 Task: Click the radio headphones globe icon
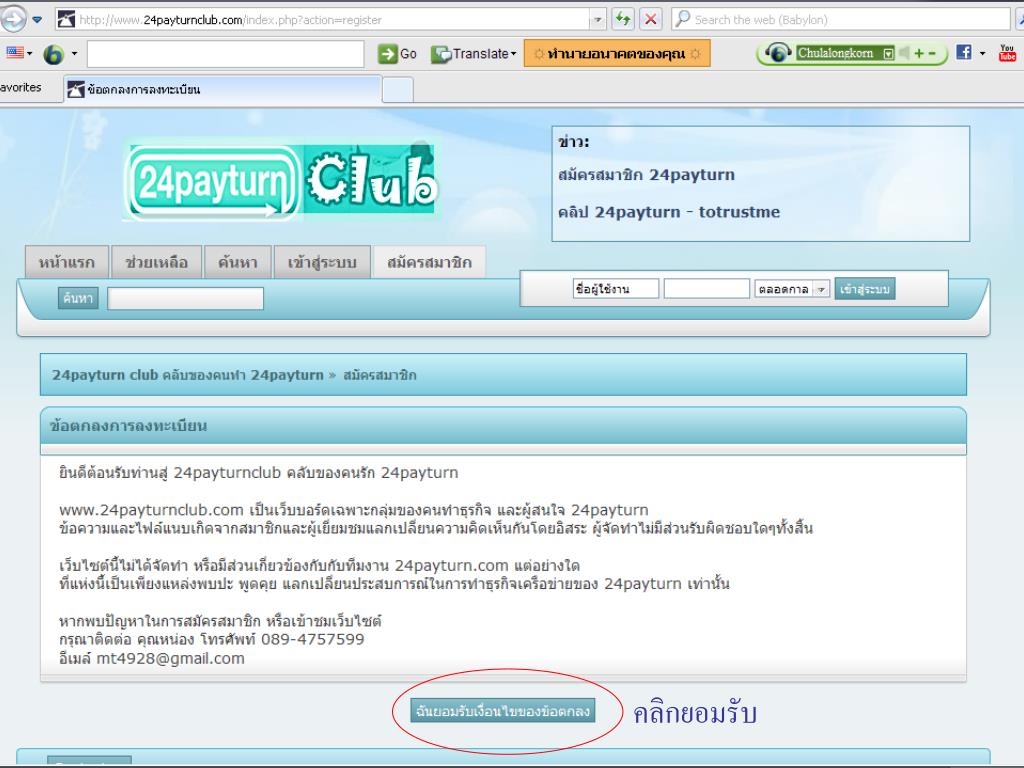coord(778,53)
